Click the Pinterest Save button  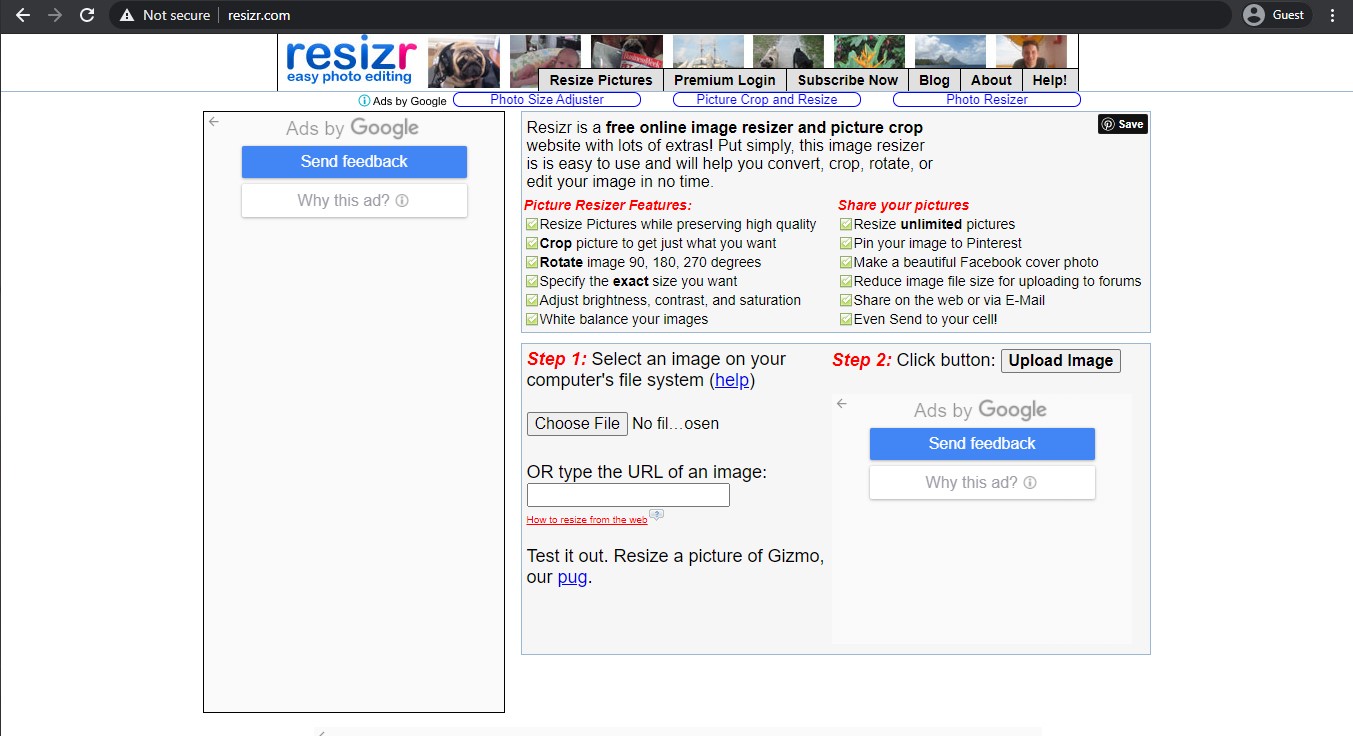pos(1122,124)
